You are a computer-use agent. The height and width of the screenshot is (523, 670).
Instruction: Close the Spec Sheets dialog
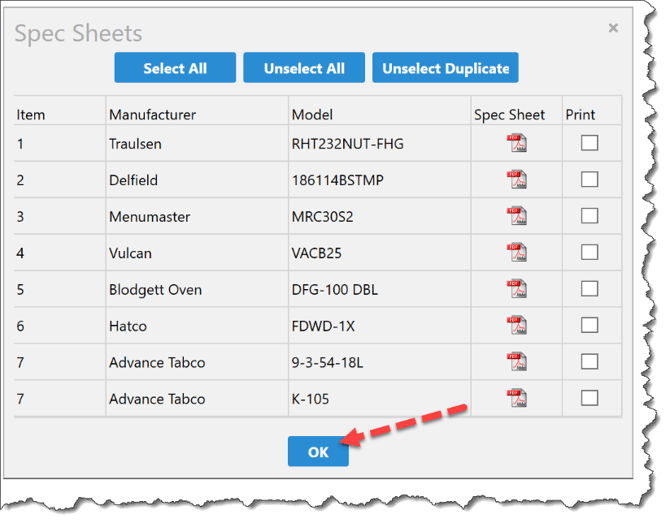(x=613, y=28)
